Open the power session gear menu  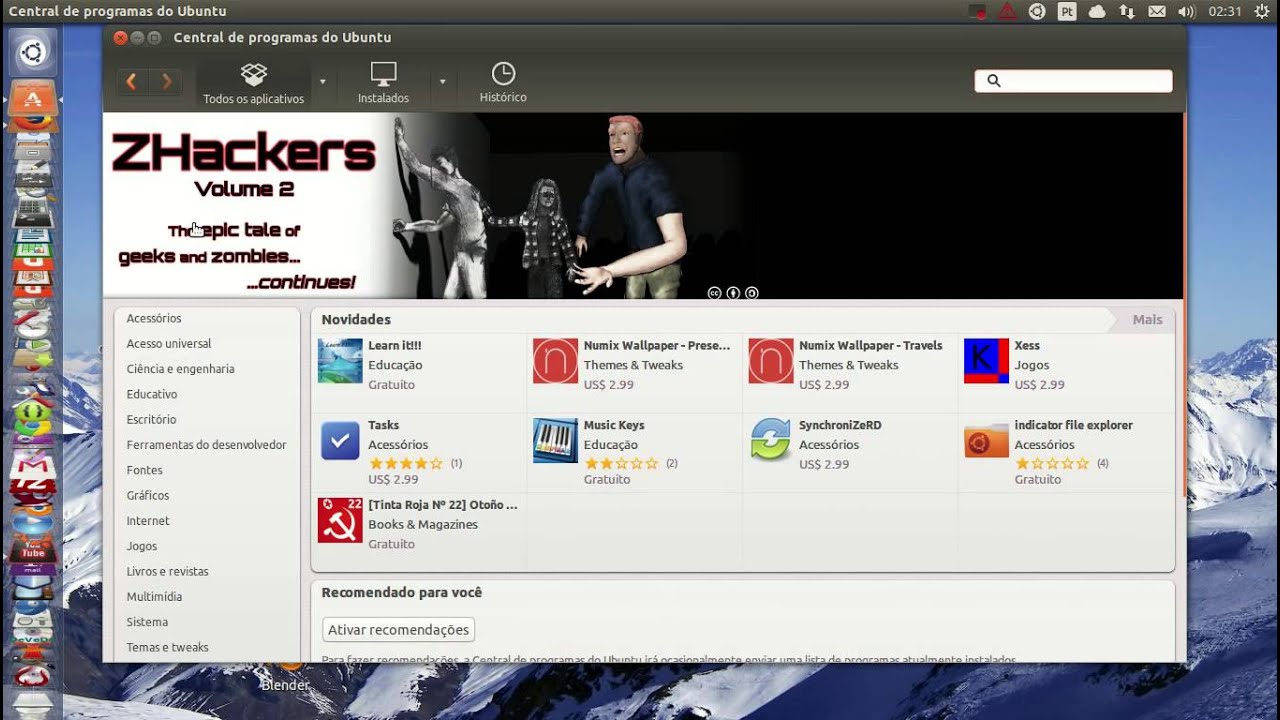point(1262,12)
